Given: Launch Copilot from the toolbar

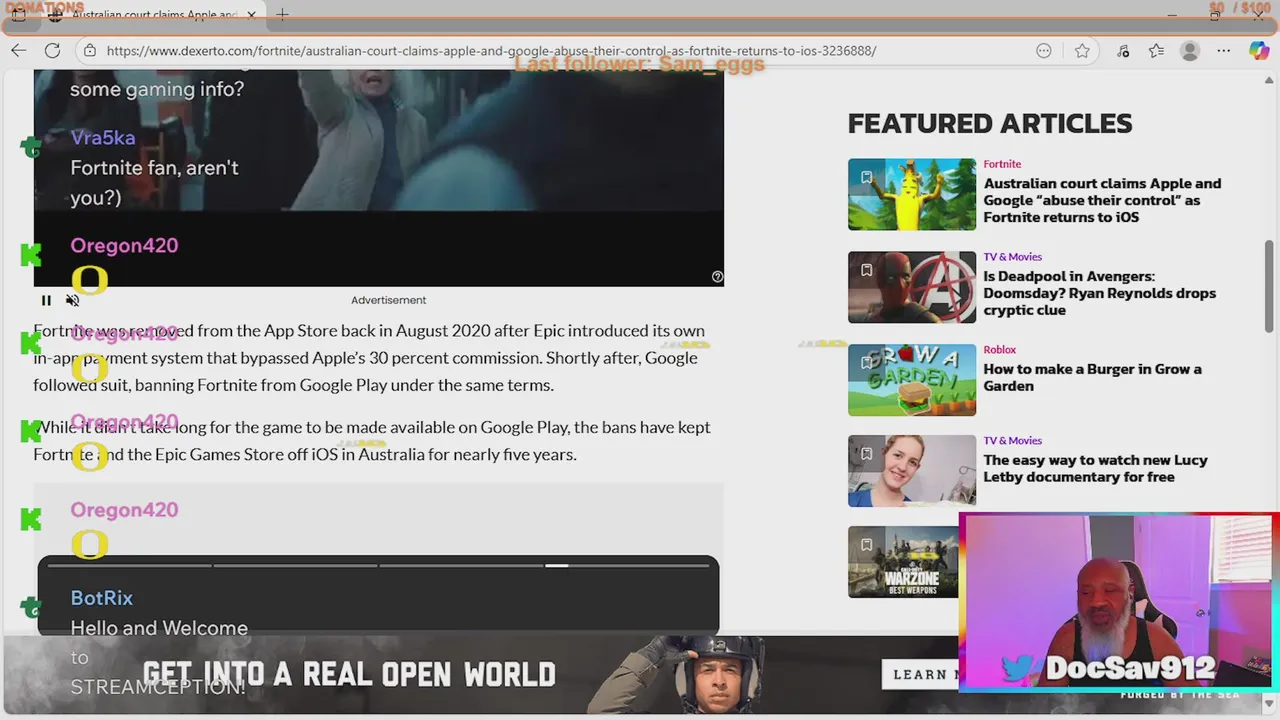Looking at the screenshot, I should [1259, 50].
